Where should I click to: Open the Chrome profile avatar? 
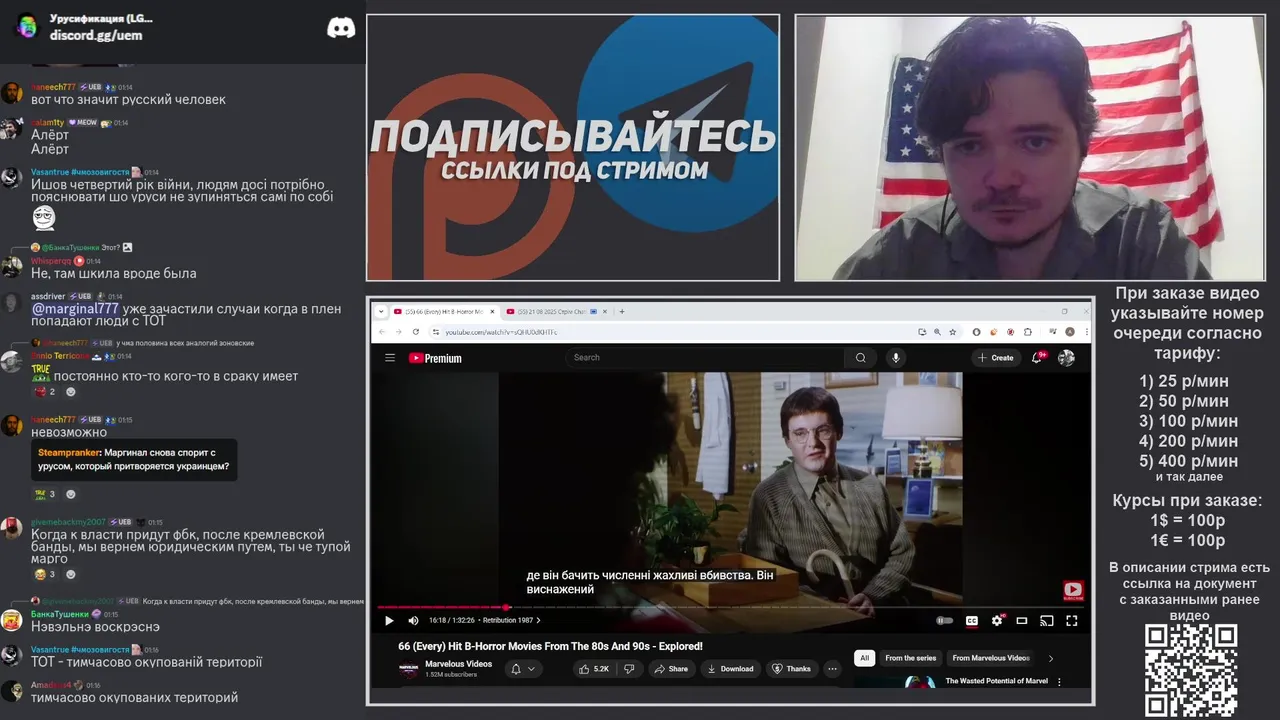pyautogui.click(x=1070, y=332)
